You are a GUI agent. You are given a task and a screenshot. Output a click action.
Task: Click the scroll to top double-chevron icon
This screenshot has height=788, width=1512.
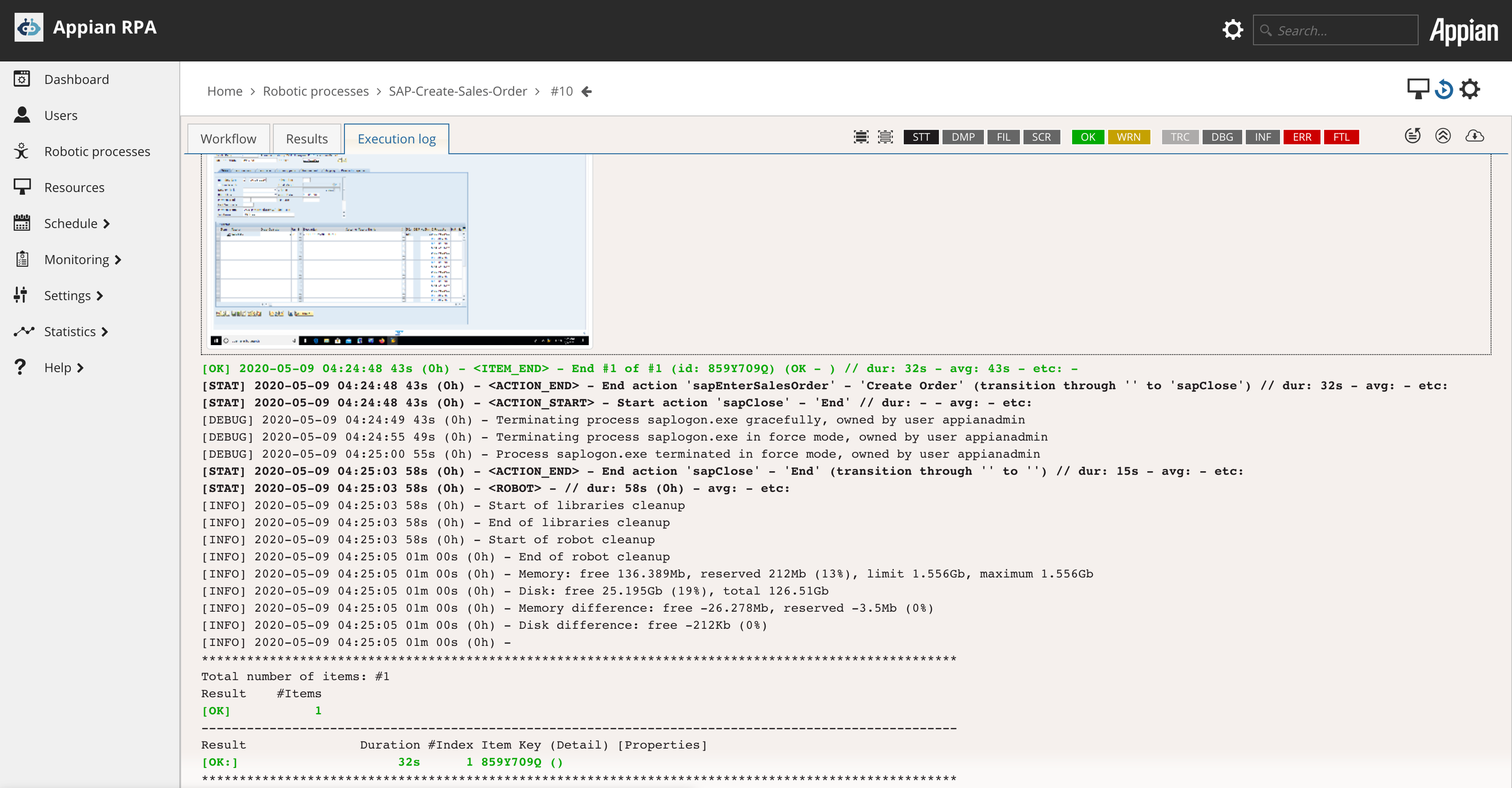1443,136
